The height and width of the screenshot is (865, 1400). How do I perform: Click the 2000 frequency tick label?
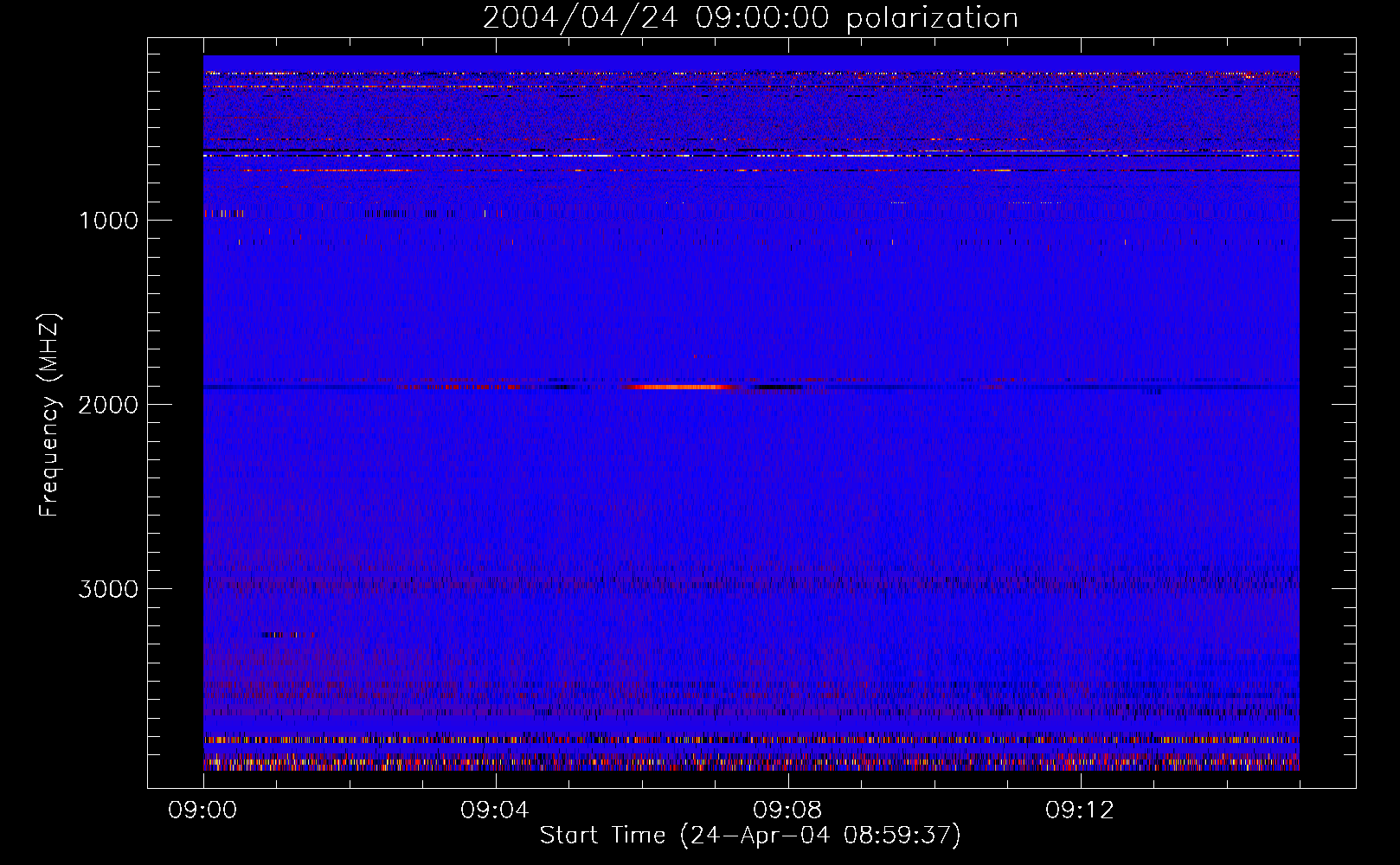108,404
